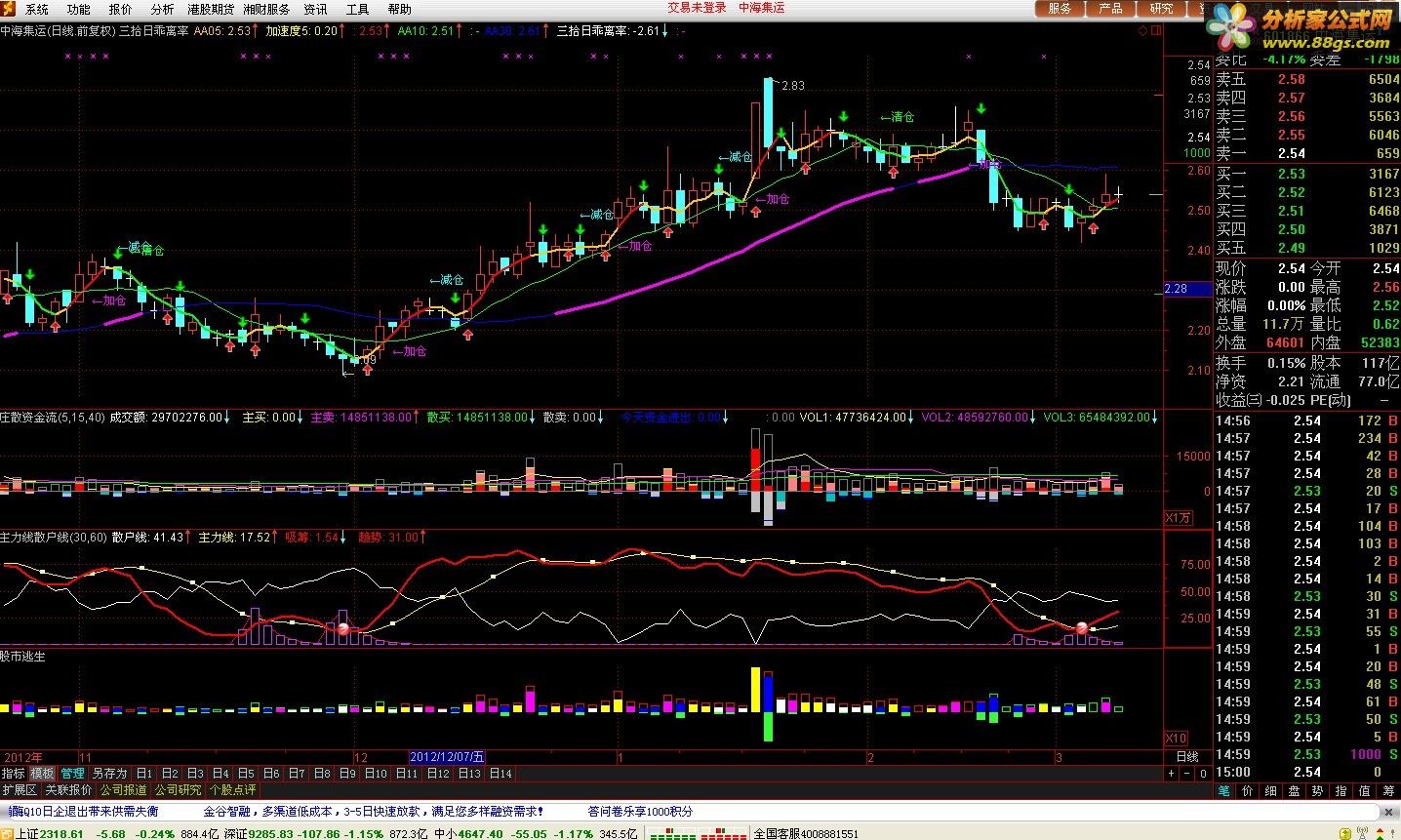Image resolution: width=1401 pixels, height=840 pixels.
Task: Select the 模板 tab
Action: [x=42, y=774]
